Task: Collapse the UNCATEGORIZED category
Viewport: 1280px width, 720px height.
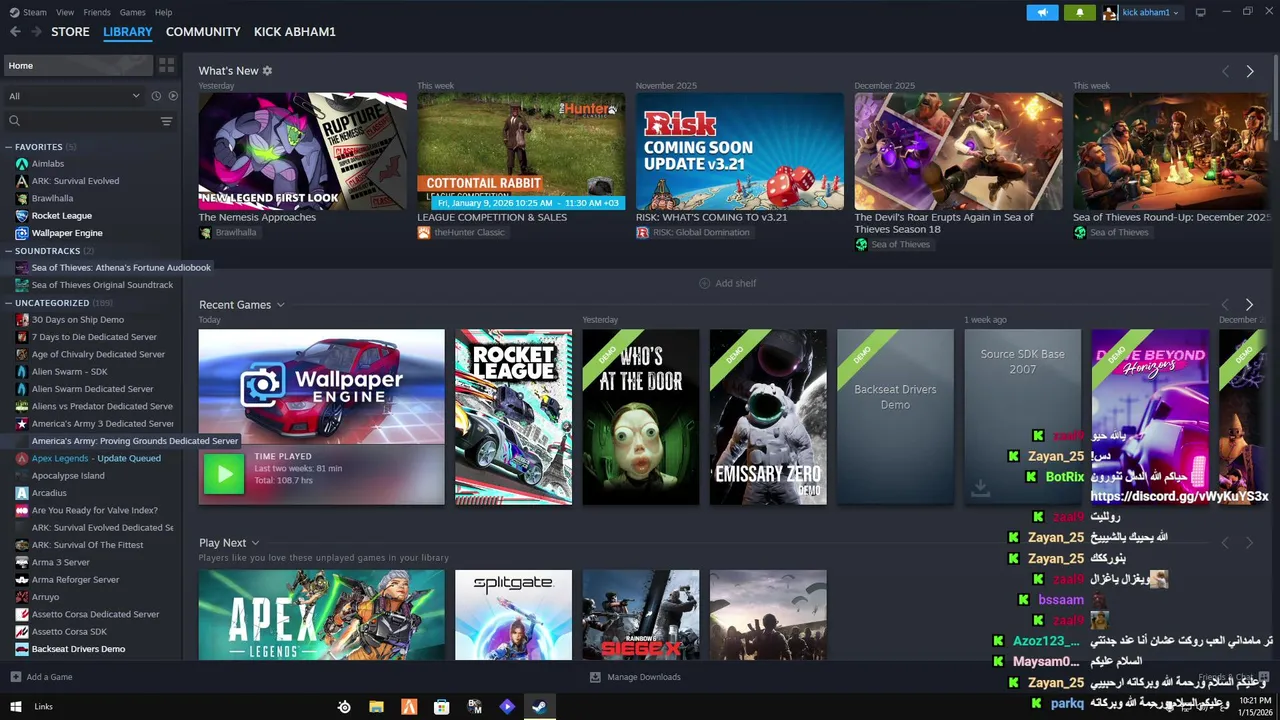Action: (x=9, y=303)
